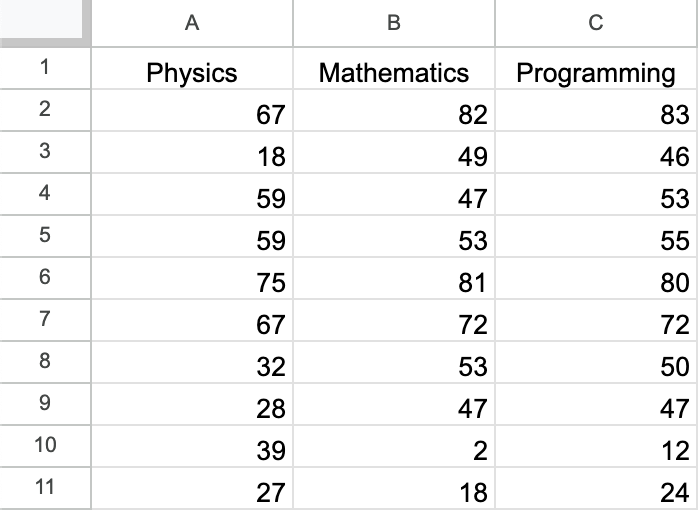
Task: Select row 3 header
Action: pyautogui.click(x=45, y=152)
